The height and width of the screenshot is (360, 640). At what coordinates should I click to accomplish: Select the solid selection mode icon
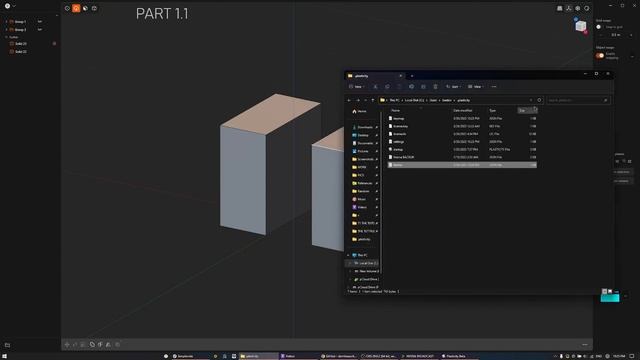pos(94,8)
